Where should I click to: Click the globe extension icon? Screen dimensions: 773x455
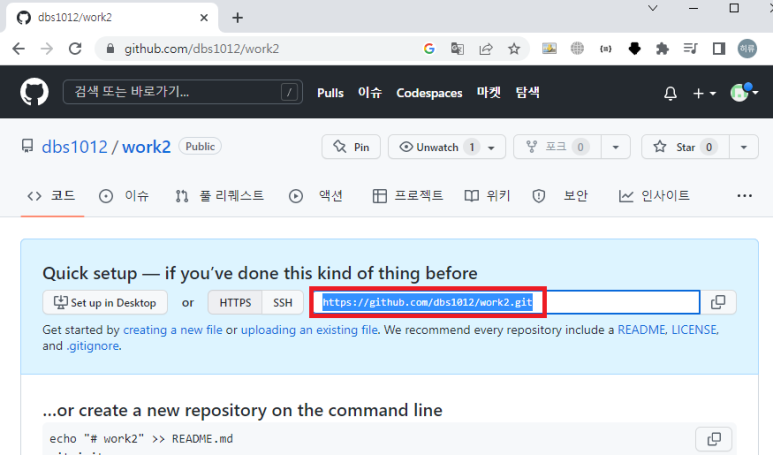(x=577, y=48)
